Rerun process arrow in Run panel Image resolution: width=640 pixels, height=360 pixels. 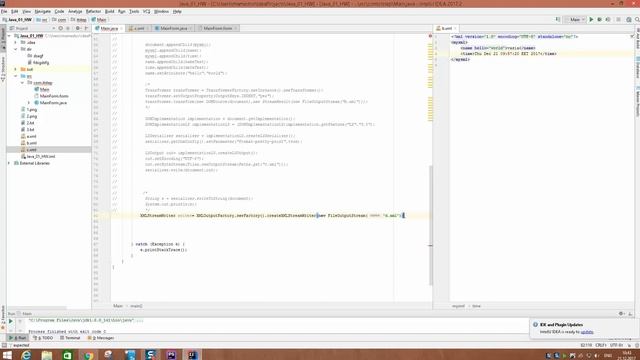click(x=11, y=321)
